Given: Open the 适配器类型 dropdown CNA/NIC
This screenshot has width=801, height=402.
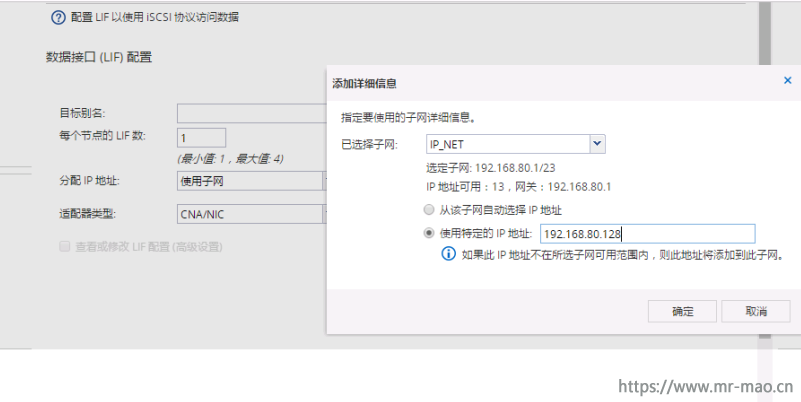Looking at the screenshot, I should coord(252,214).
